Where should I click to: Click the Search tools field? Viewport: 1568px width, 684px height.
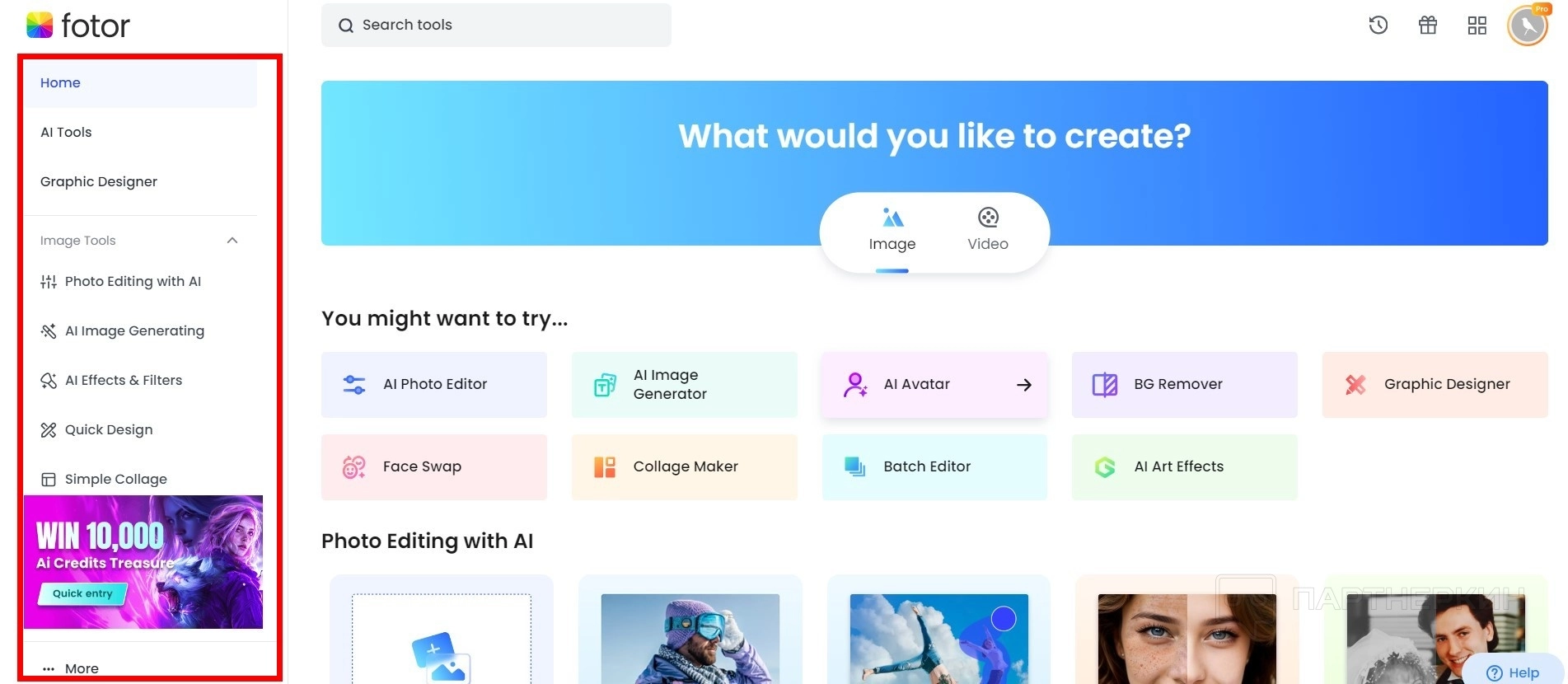point(496,25)
